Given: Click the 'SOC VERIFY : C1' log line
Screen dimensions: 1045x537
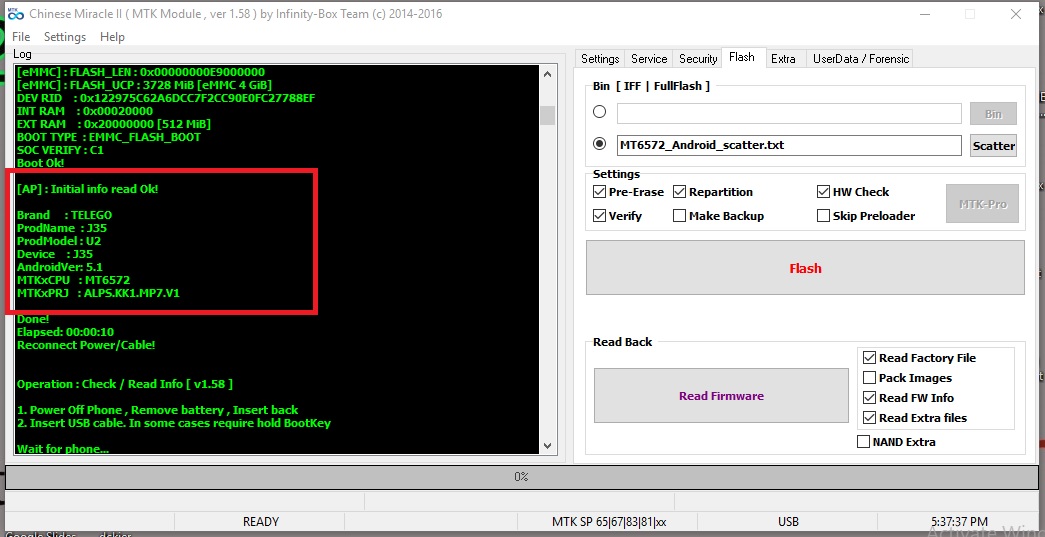Looking at the screenshot, I should (x=60, y=151).
